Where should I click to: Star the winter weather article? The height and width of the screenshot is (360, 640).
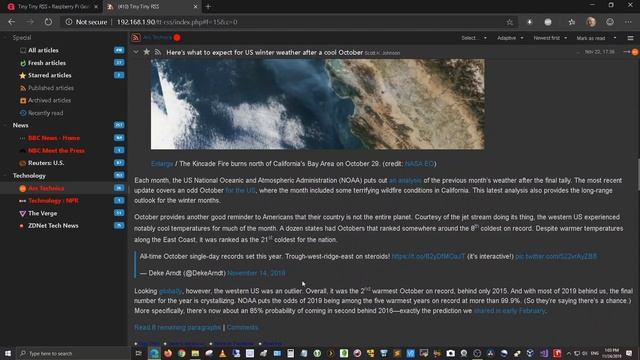tap(147, 52)
